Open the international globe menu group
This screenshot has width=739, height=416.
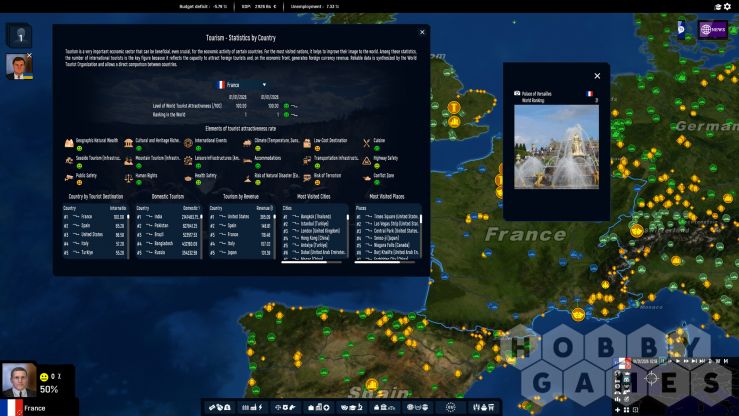point(417,407)
